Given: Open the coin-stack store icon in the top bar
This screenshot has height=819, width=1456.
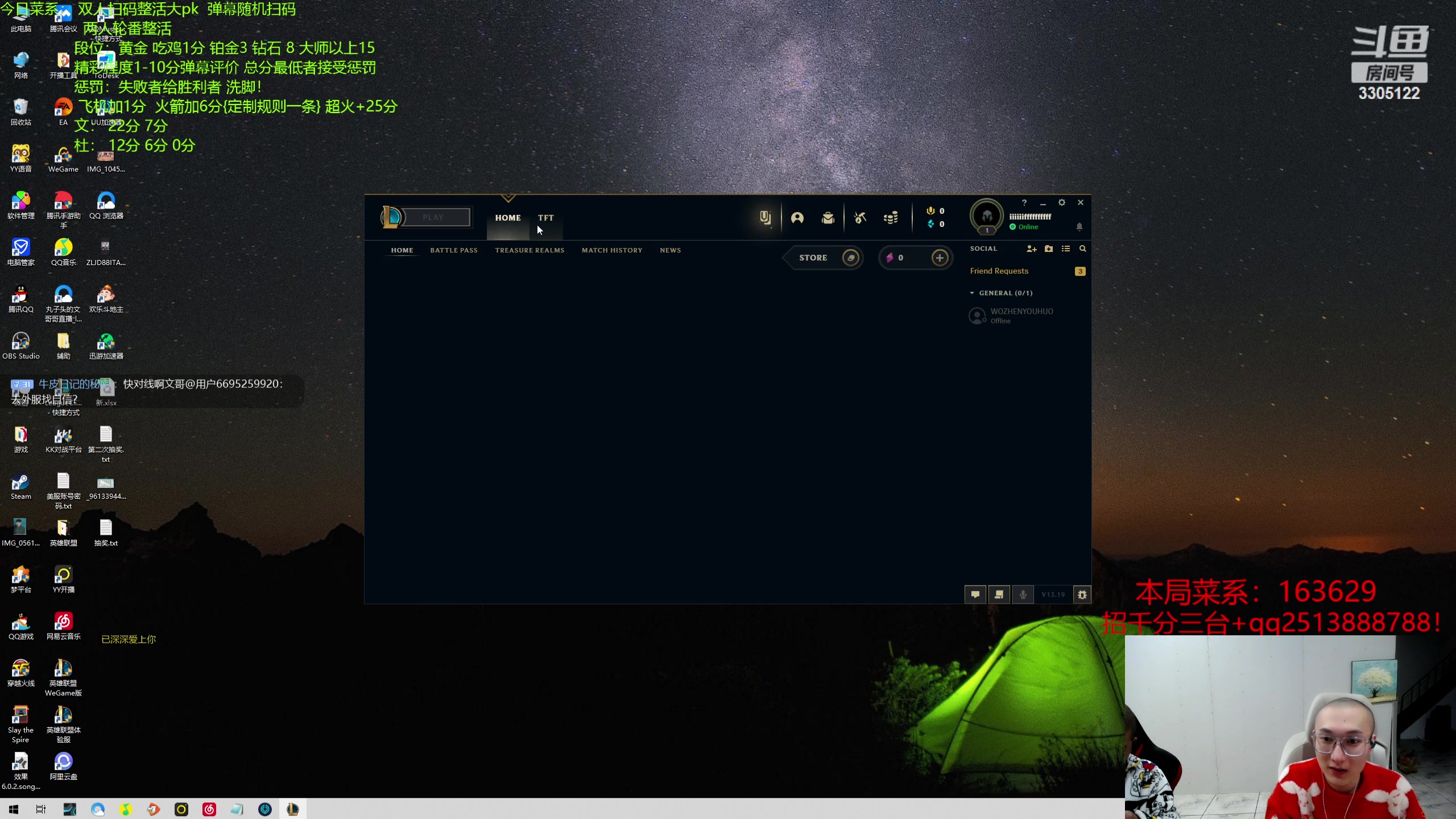Looking at the screenshot, I should [x=891, y=217].
